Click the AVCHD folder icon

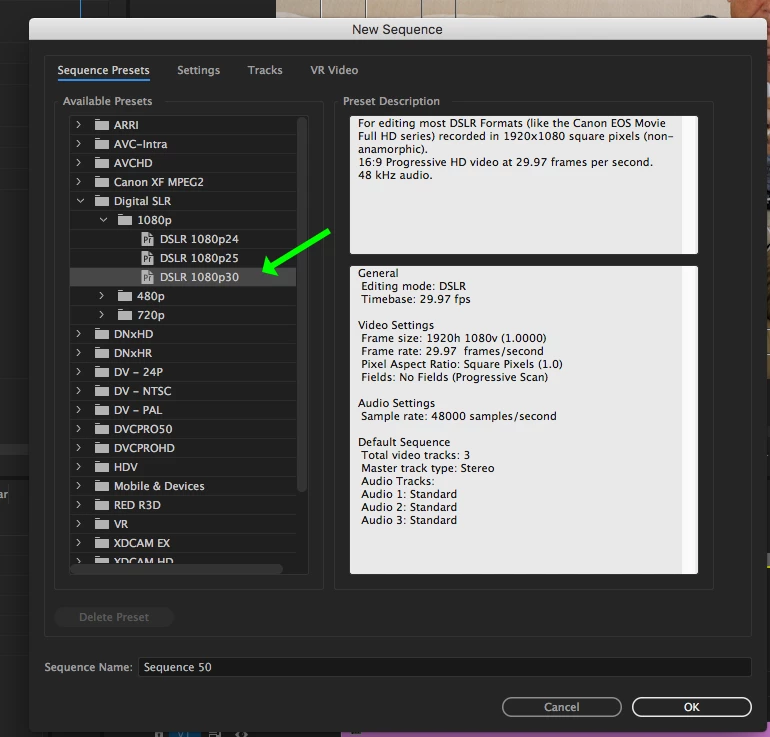(102, 163)
